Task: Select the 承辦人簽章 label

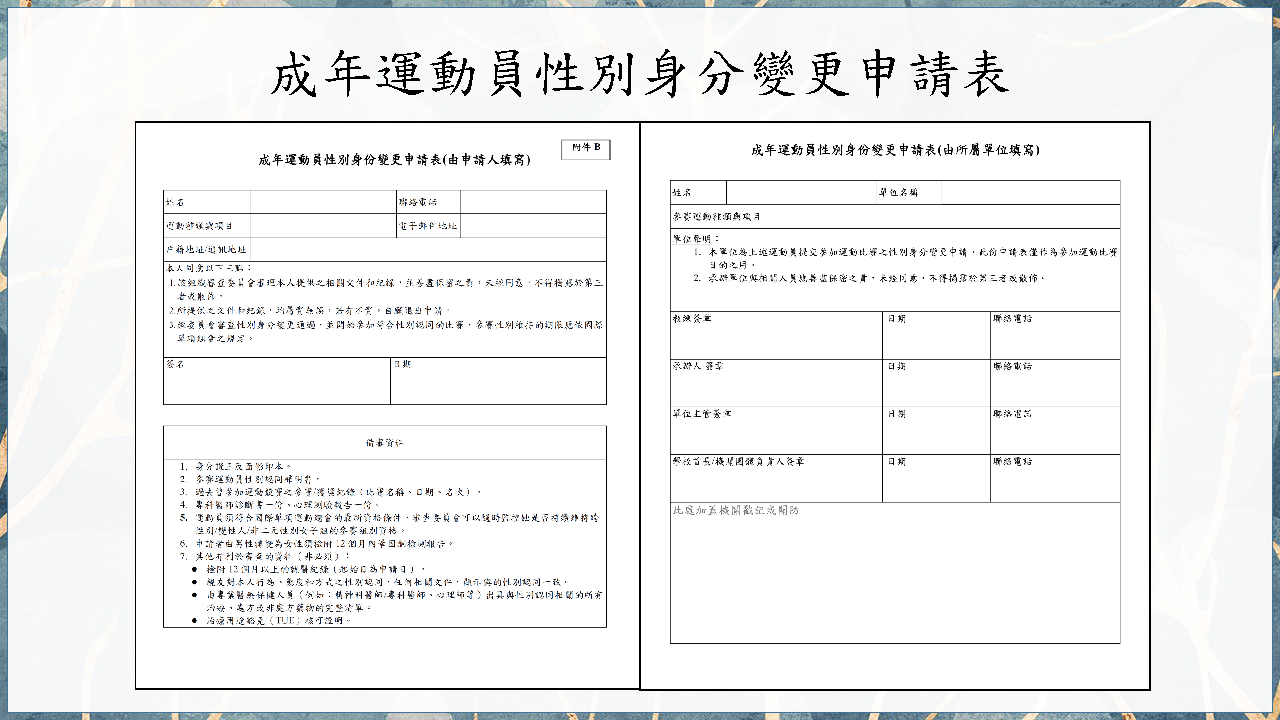Action: (699, 367)
